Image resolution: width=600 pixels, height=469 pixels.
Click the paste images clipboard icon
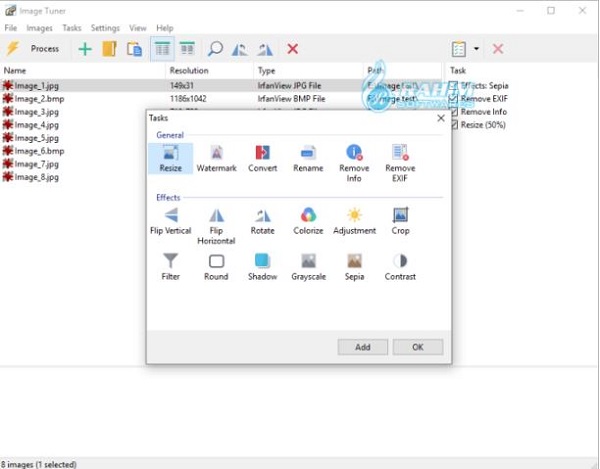coord(134,49)
